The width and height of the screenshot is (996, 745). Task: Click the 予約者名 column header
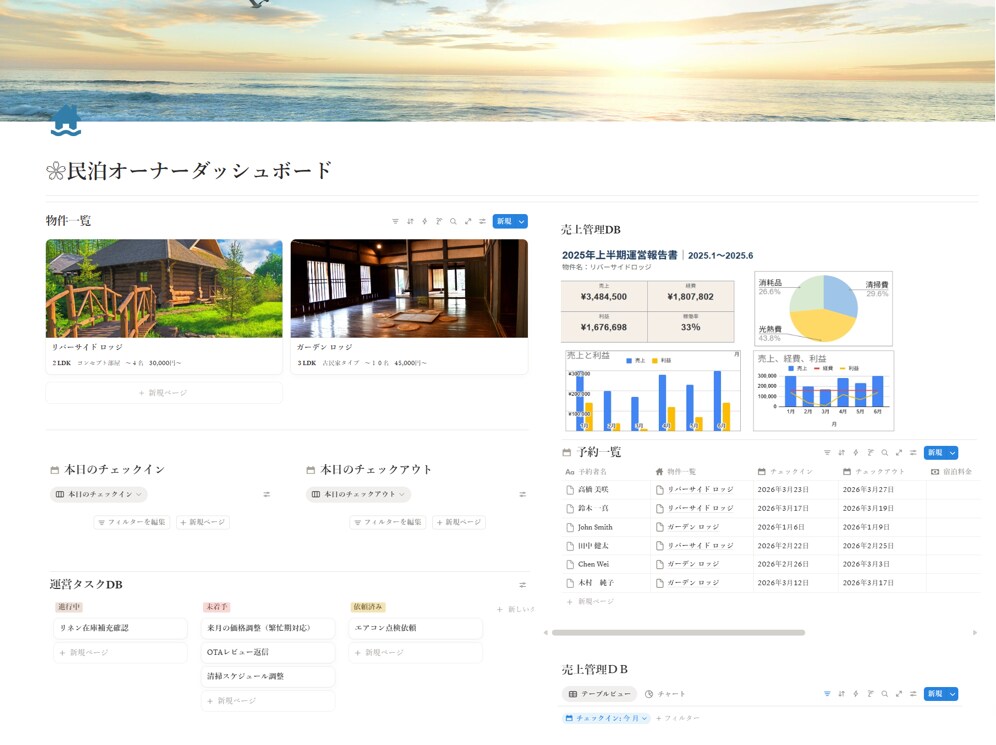(x=586, y=472)
